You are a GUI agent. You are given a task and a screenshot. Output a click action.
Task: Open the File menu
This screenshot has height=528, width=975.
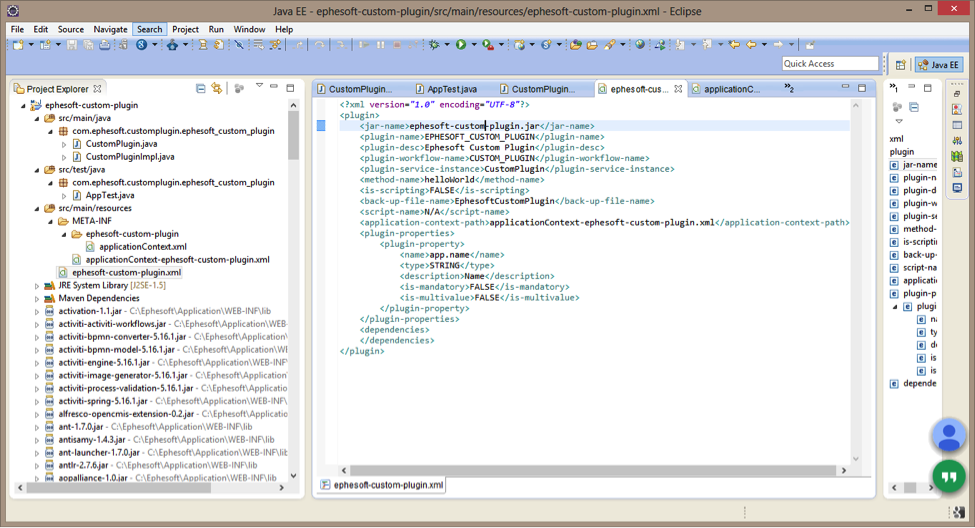pyautogui.click(x=17, y=29)
